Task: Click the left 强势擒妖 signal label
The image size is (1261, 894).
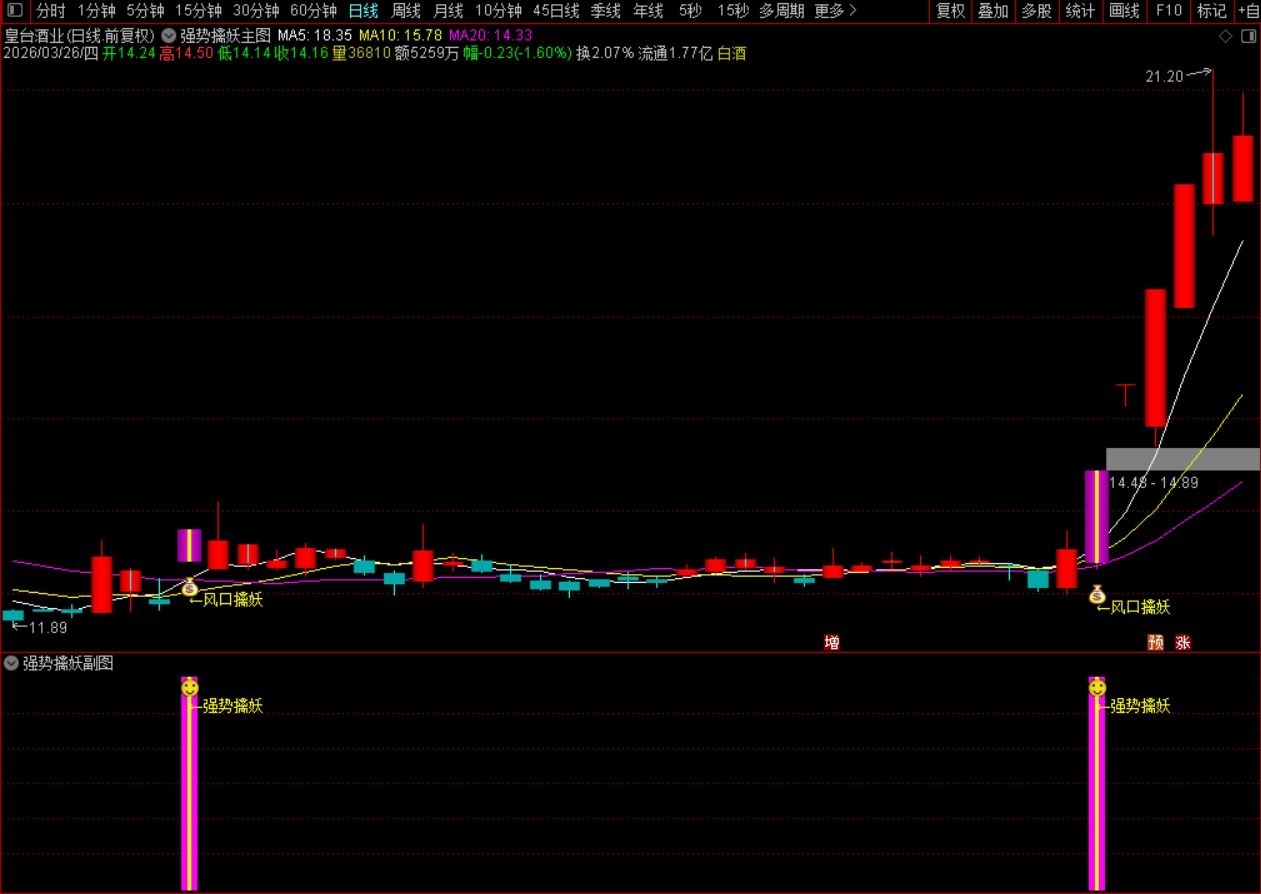Action: click(233, 706)
